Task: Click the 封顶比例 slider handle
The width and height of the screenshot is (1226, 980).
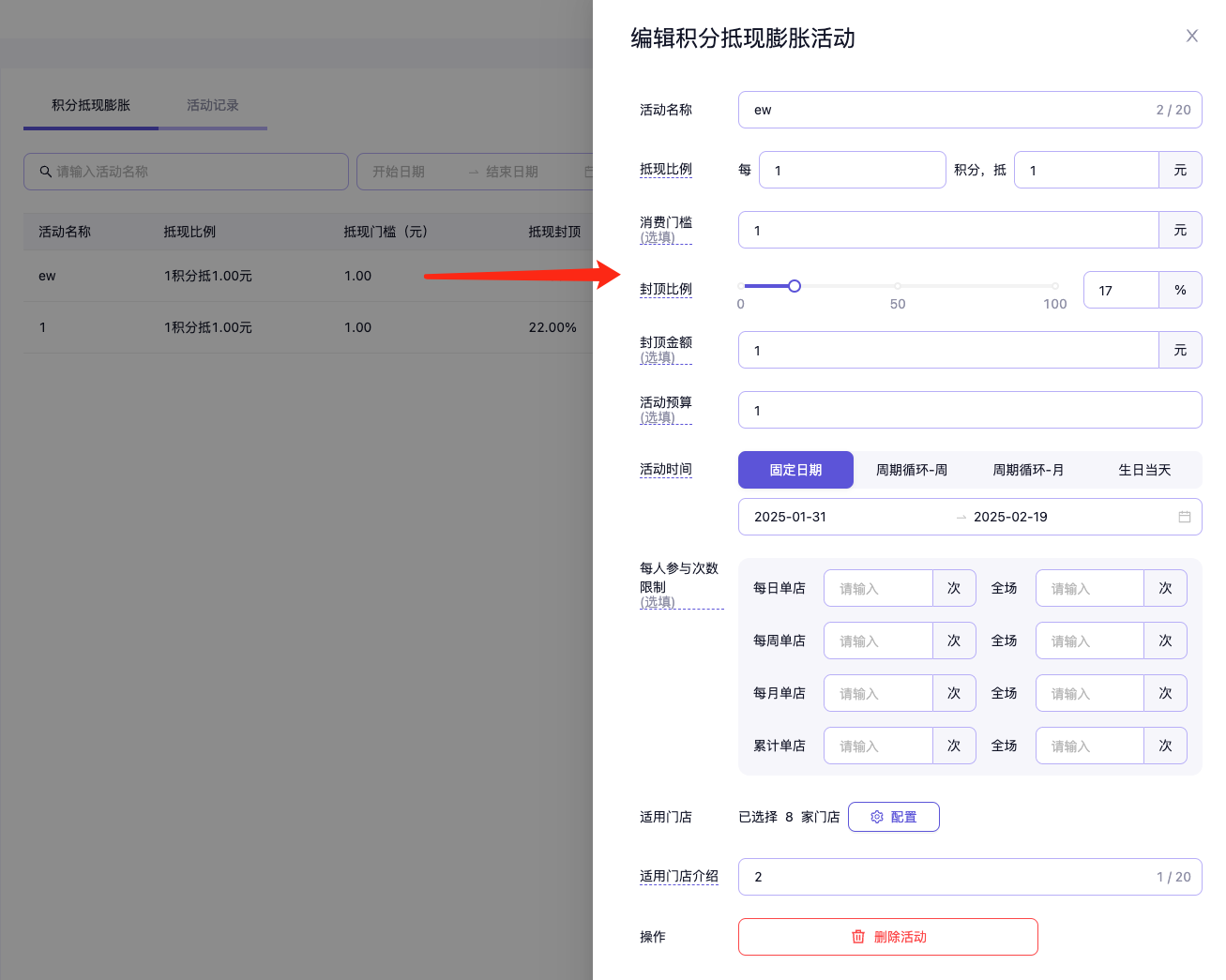Action: 795,286
